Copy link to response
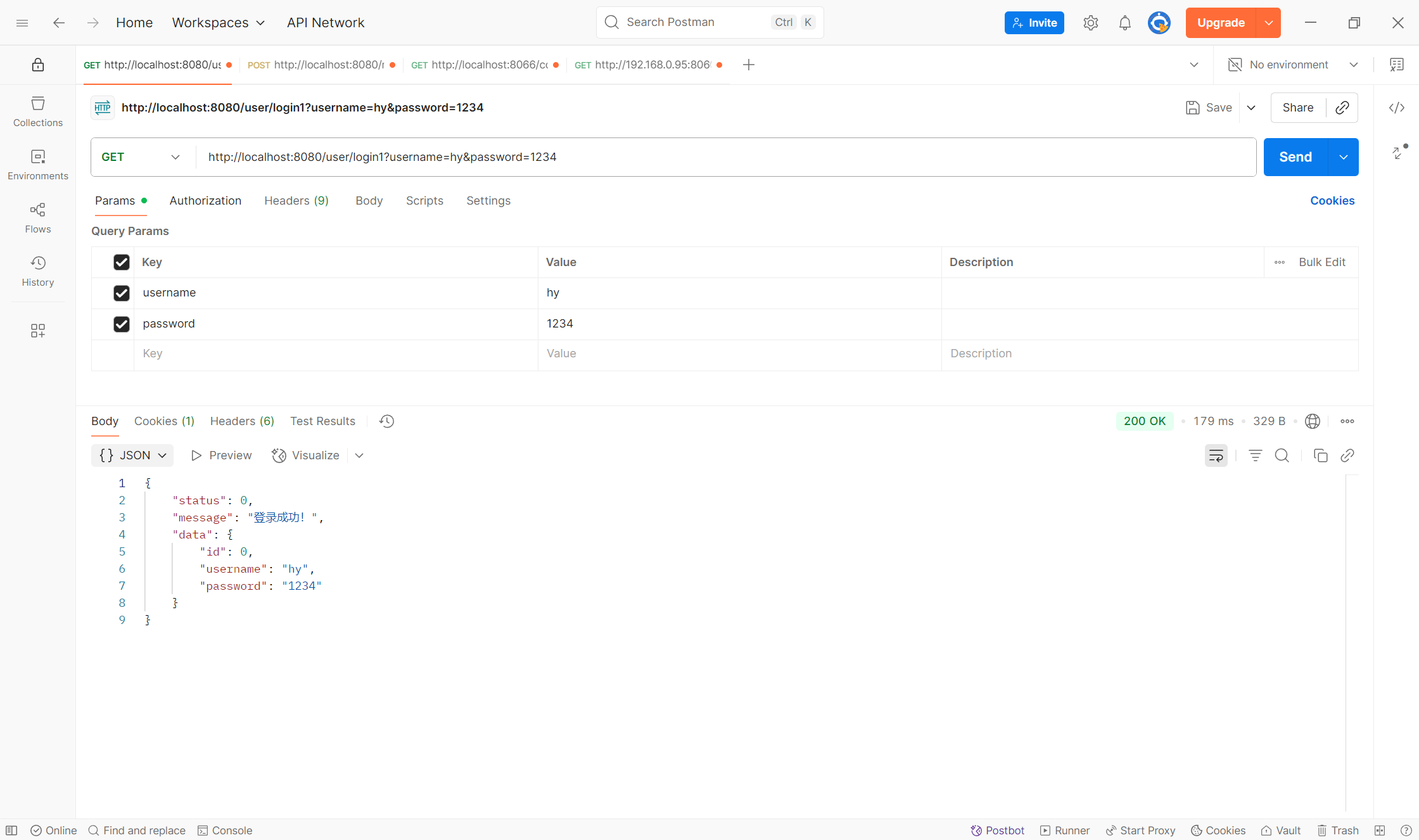 pyautogui.click(x=1347, y=455)
